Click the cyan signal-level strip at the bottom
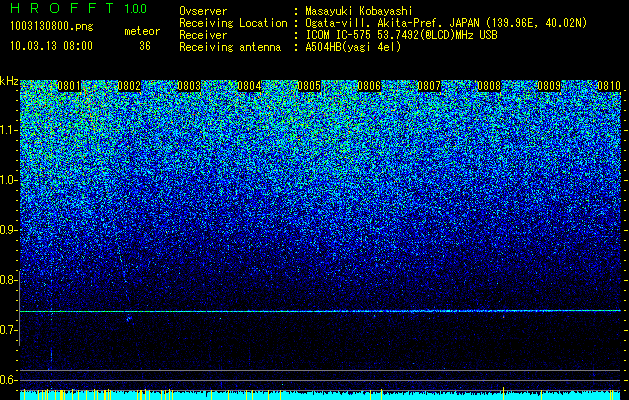The image size is (629, 400). [x=320, y=395]
